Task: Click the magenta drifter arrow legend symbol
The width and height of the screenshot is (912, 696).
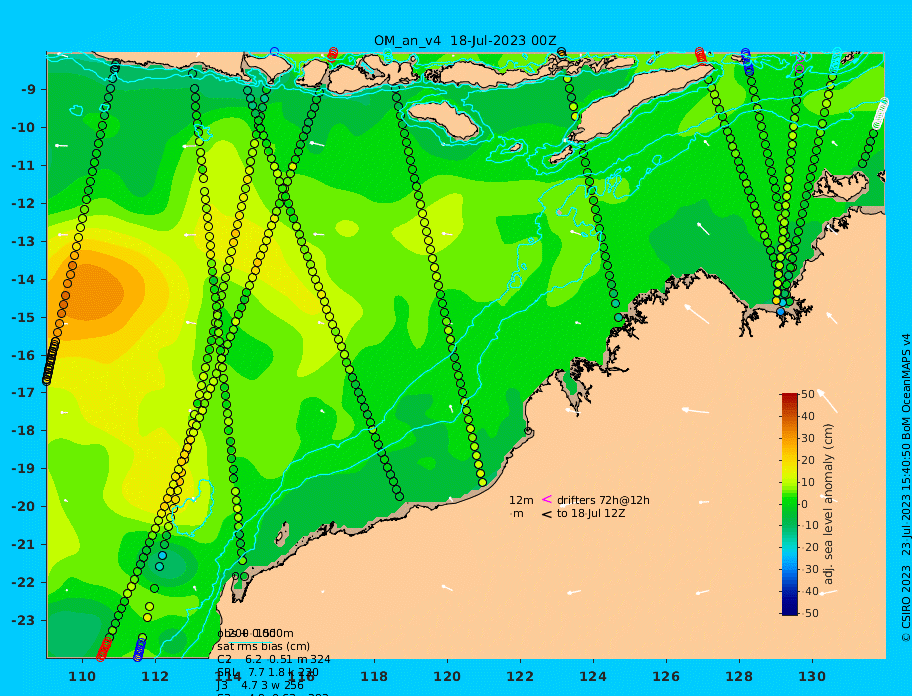Action: [547, 499]
